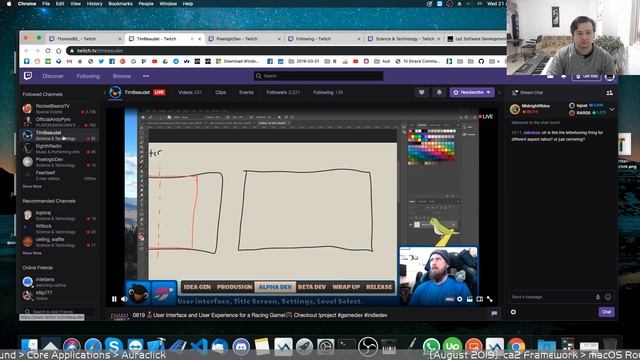Expand the top gifters chevron in chat
Viewport: 640px width, 360px height.
click(x=612, y=109)
